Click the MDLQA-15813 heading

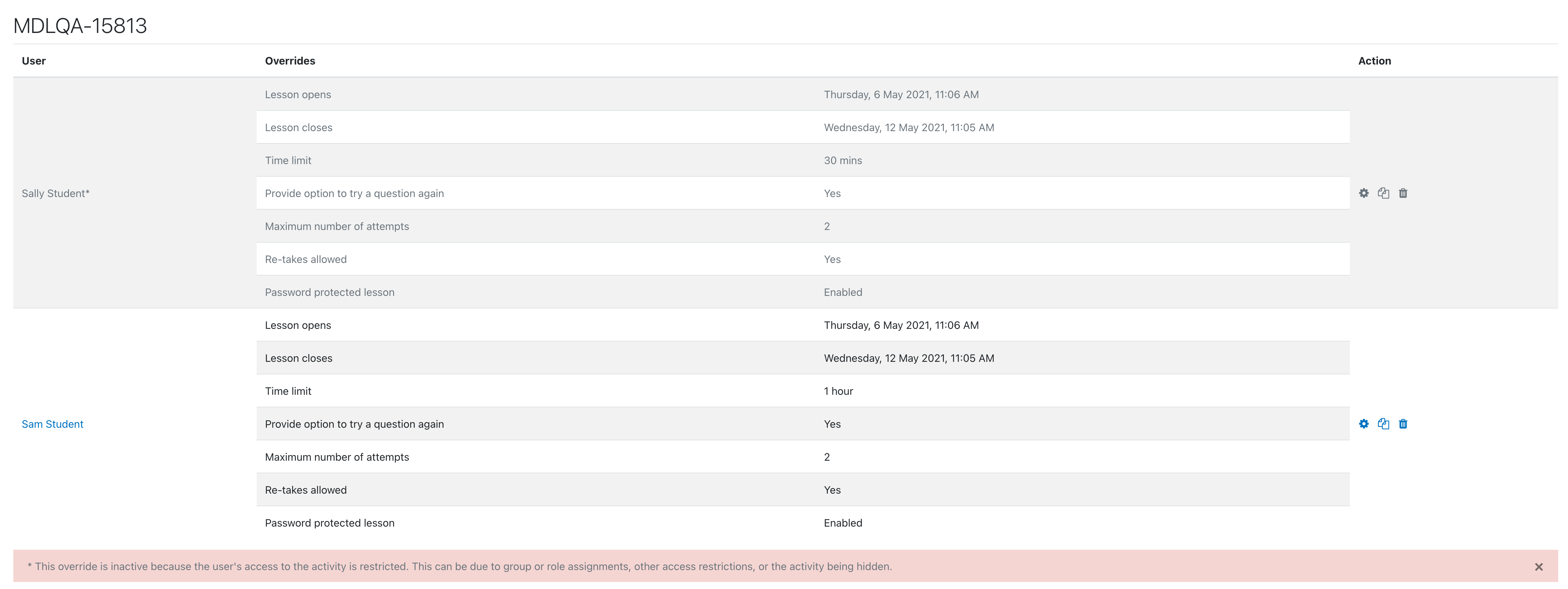[80, 26]
